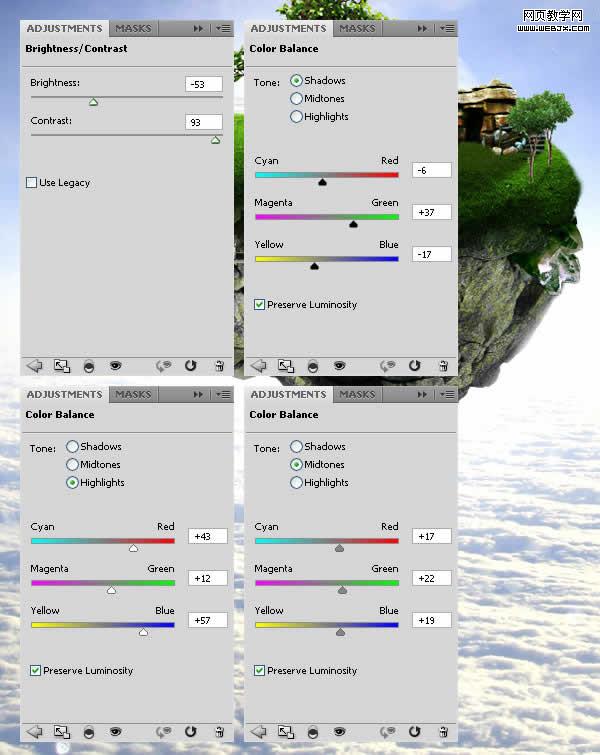This screenshot has width=600, height=755.
Task: Enable the Use Legacy checkbox
Action: (x=31, y=182)
